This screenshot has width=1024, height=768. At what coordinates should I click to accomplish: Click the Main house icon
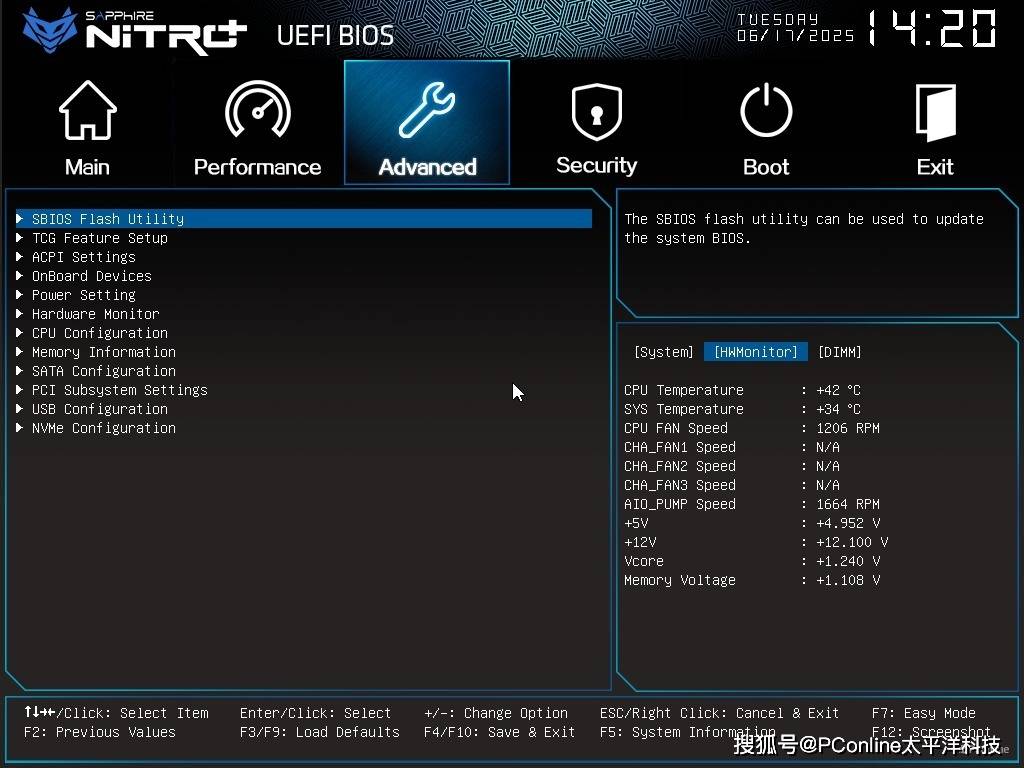[88, 111]
